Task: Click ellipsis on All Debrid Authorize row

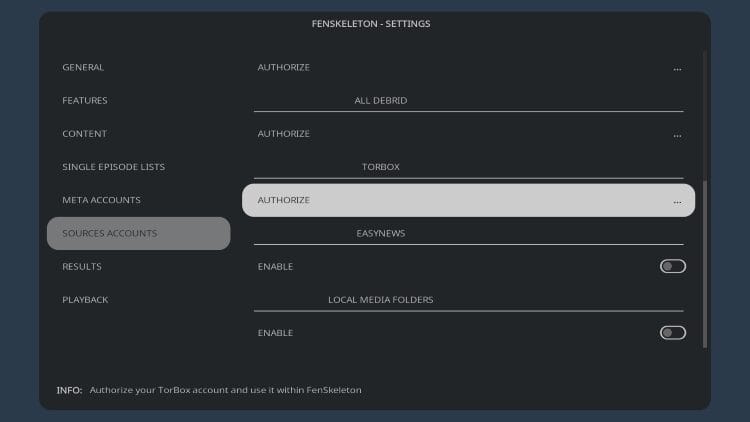Action: (677, 136)
